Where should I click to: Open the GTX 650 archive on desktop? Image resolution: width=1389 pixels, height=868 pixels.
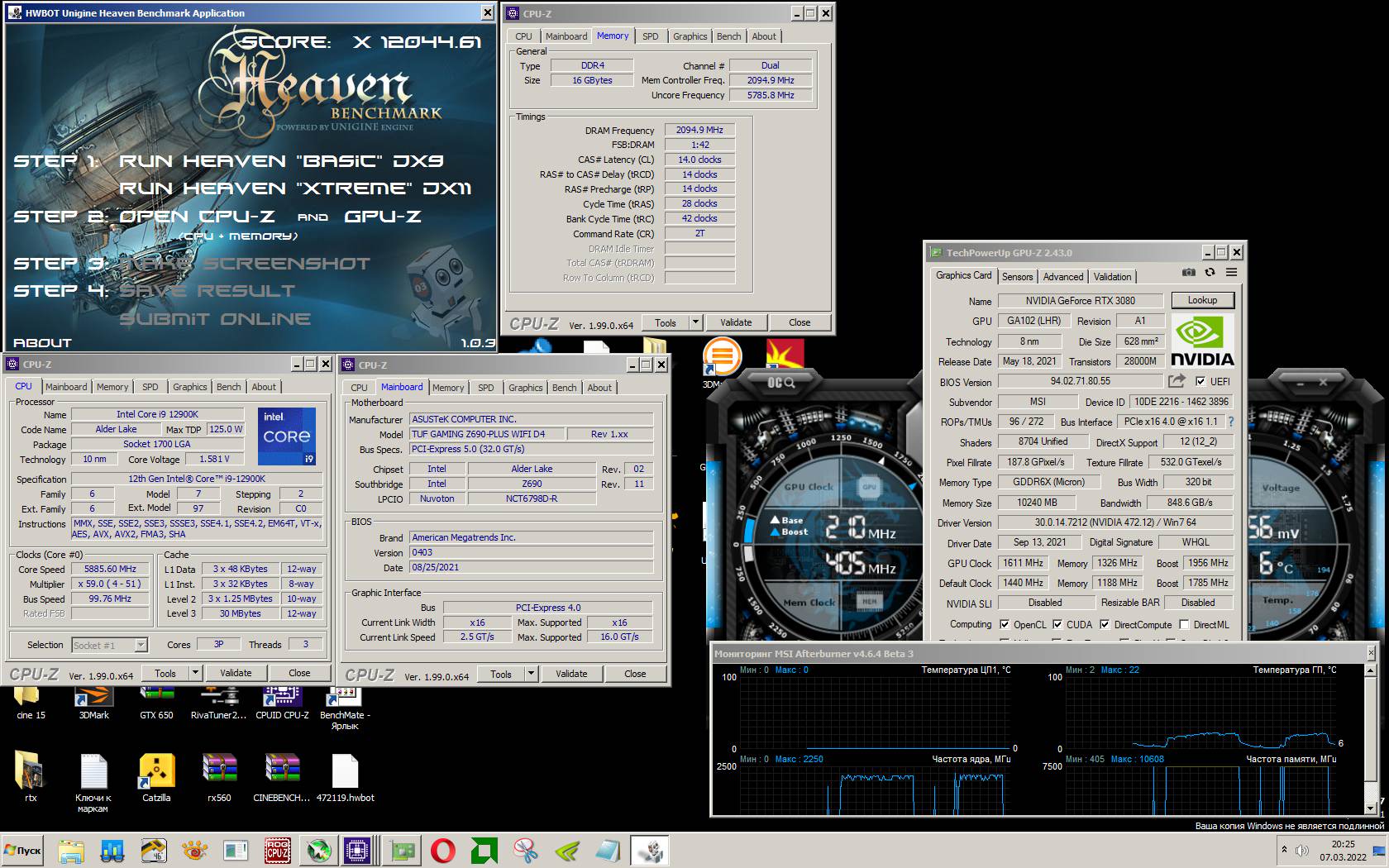click(x=156, y=703)
